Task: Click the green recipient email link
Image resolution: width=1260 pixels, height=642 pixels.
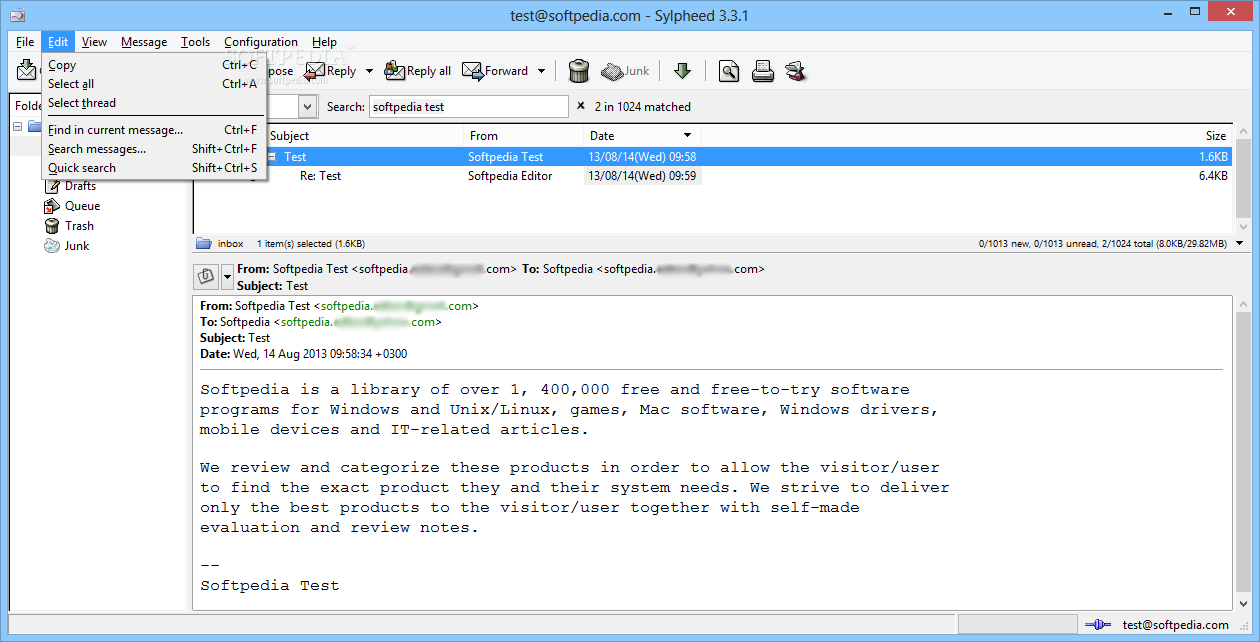Action: pos(358,322)
